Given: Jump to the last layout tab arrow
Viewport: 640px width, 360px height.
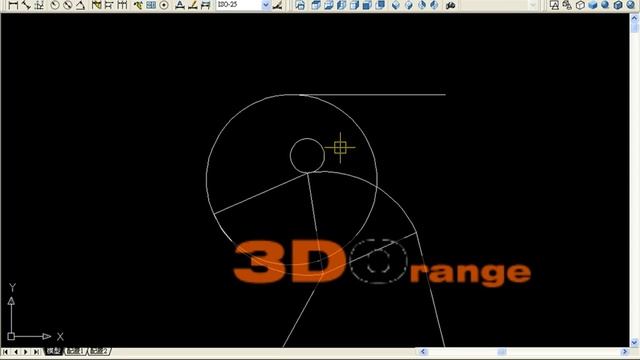Looking at the screenshot, I should click(x=36, y=351).
